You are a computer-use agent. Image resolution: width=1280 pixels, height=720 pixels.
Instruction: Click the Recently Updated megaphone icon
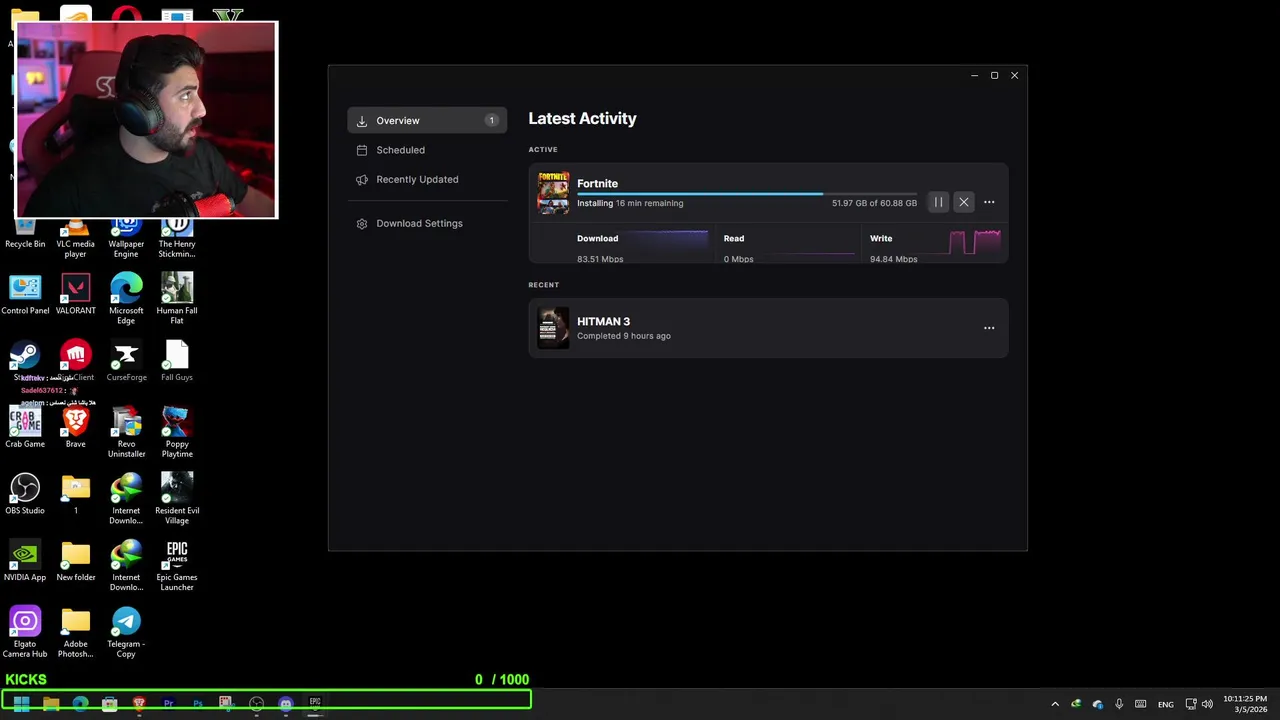362,180
